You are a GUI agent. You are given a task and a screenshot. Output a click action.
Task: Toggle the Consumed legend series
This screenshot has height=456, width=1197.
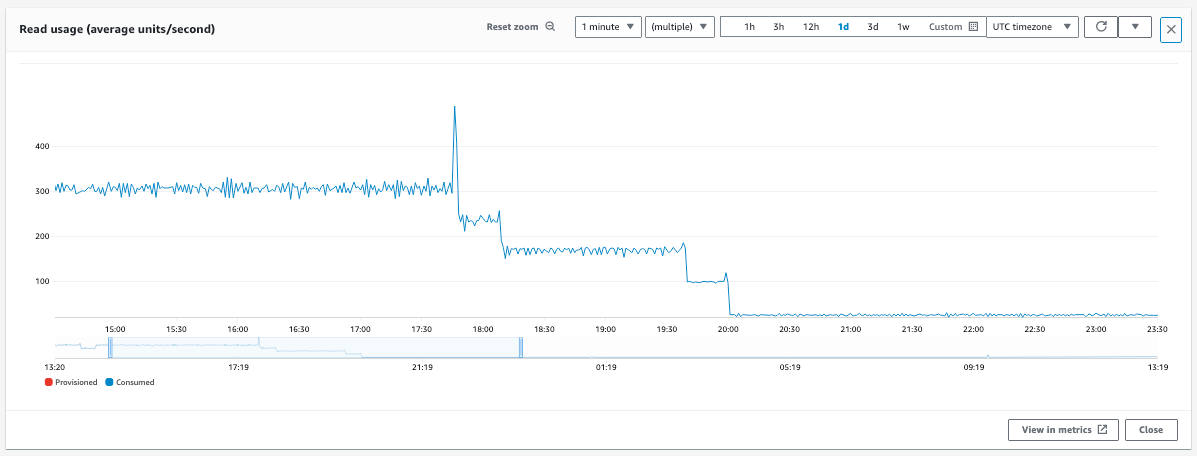[x=129, y=382]
